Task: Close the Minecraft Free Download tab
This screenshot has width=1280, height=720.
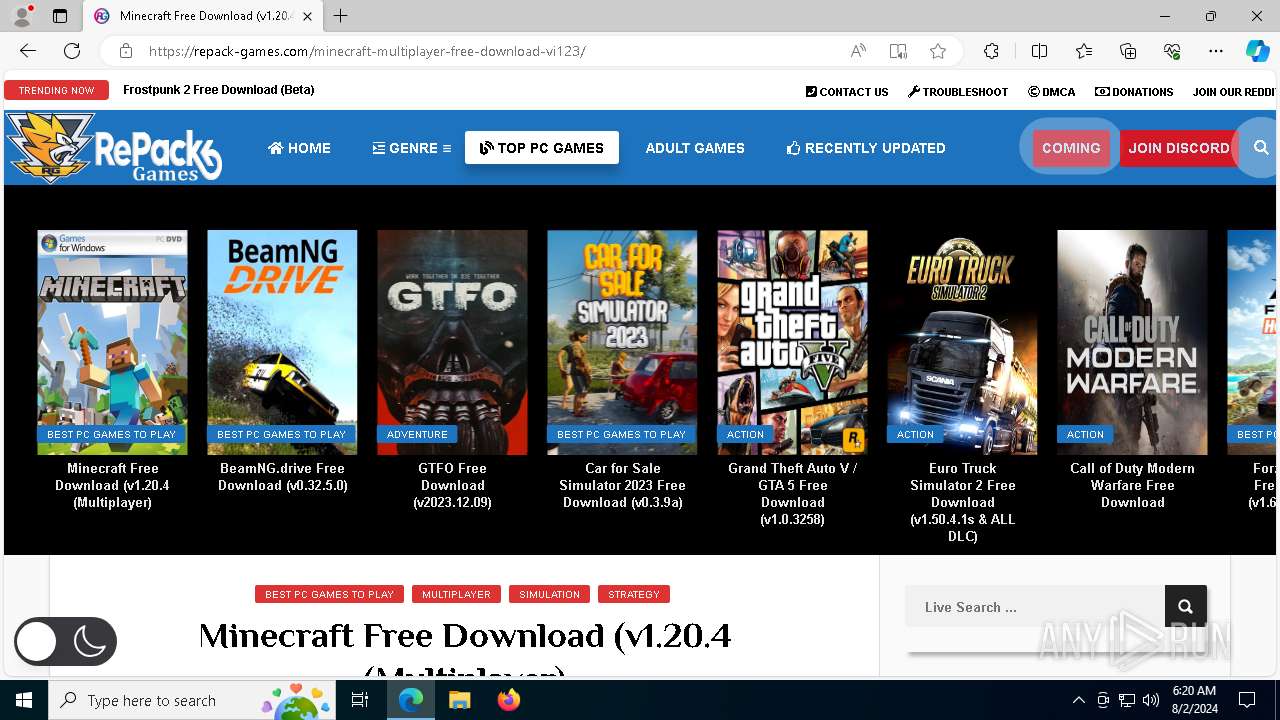Action: click(307, 16)
